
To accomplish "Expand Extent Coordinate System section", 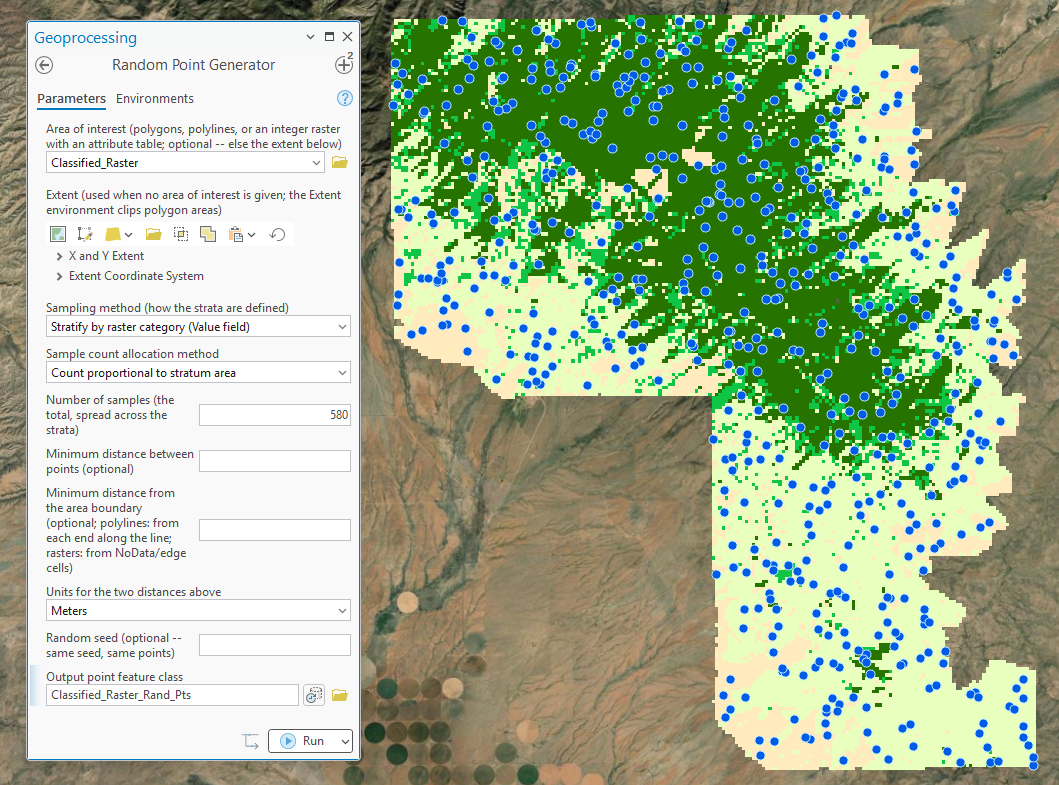I will [x=59, y=276].
